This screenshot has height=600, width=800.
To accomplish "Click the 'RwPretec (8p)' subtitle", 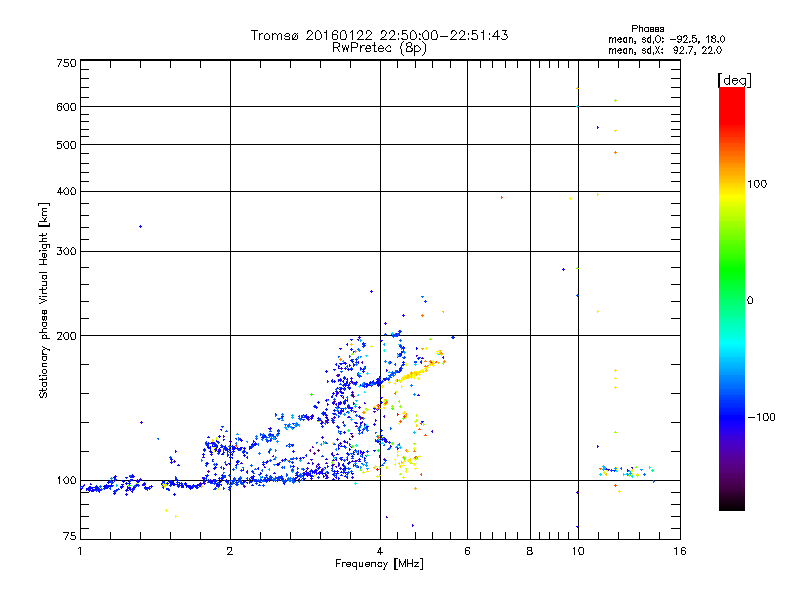I will (379, 48).
